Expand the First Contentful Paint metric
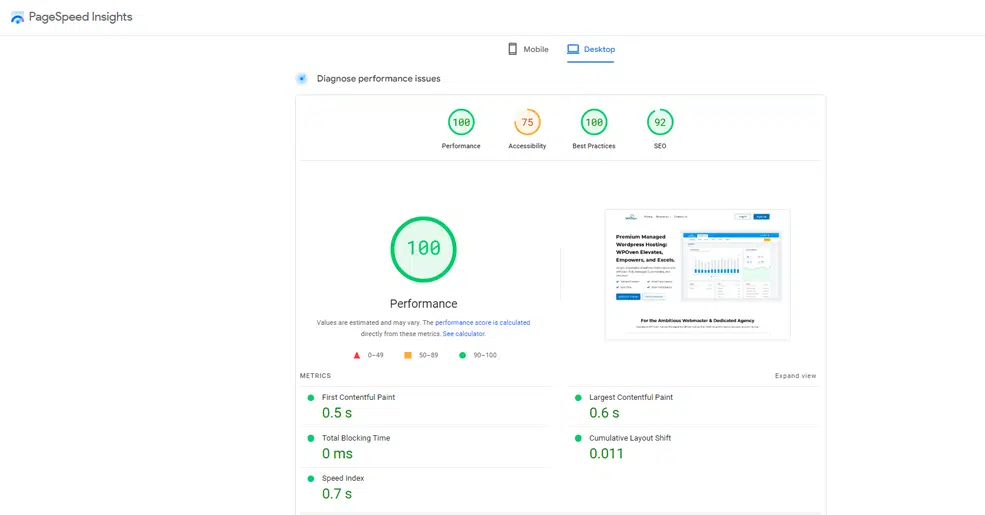Image resolution: width=985 pixels, height=515 pixels. [358, 398]
